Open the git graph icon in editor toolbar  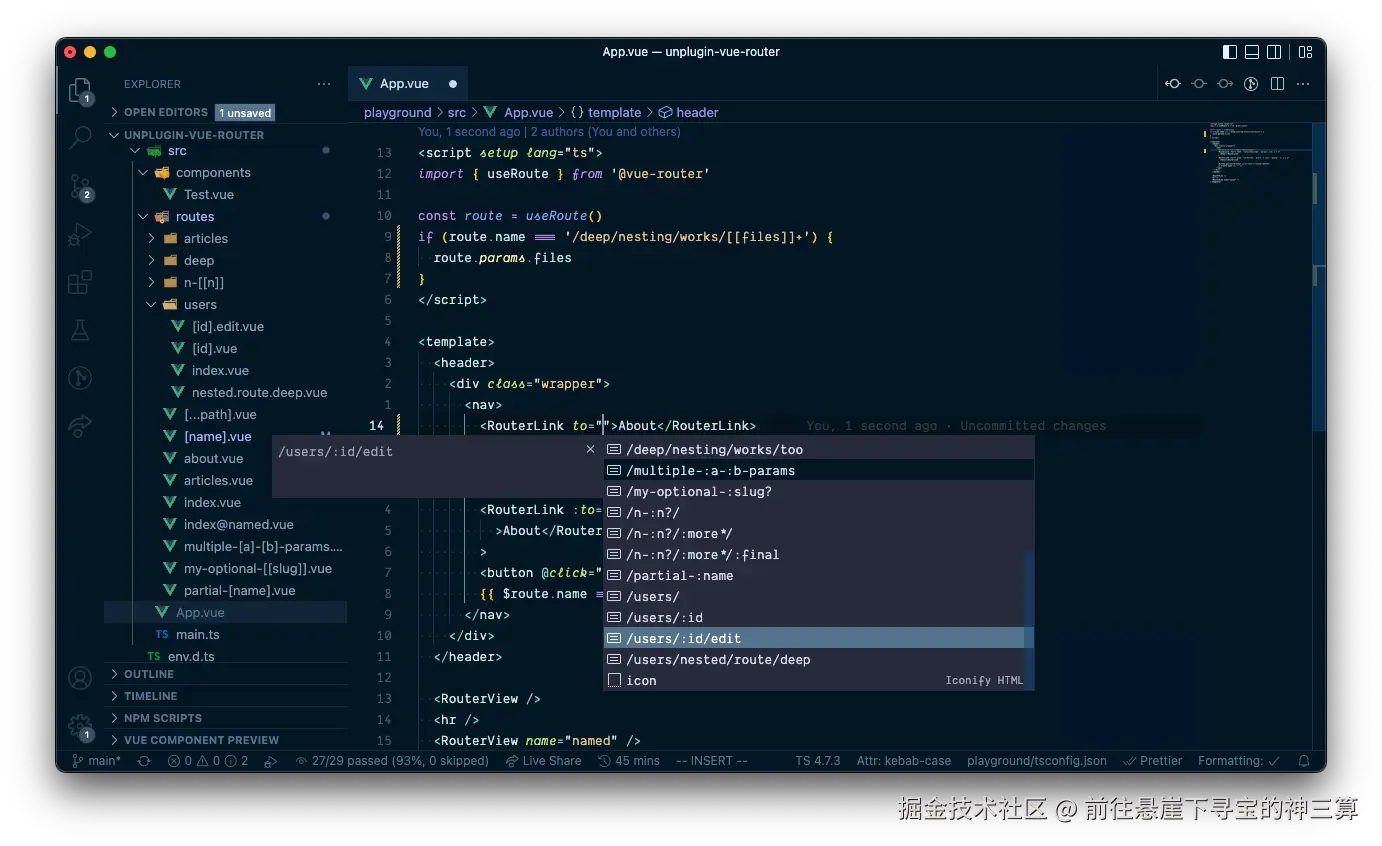pos(1251,84)
